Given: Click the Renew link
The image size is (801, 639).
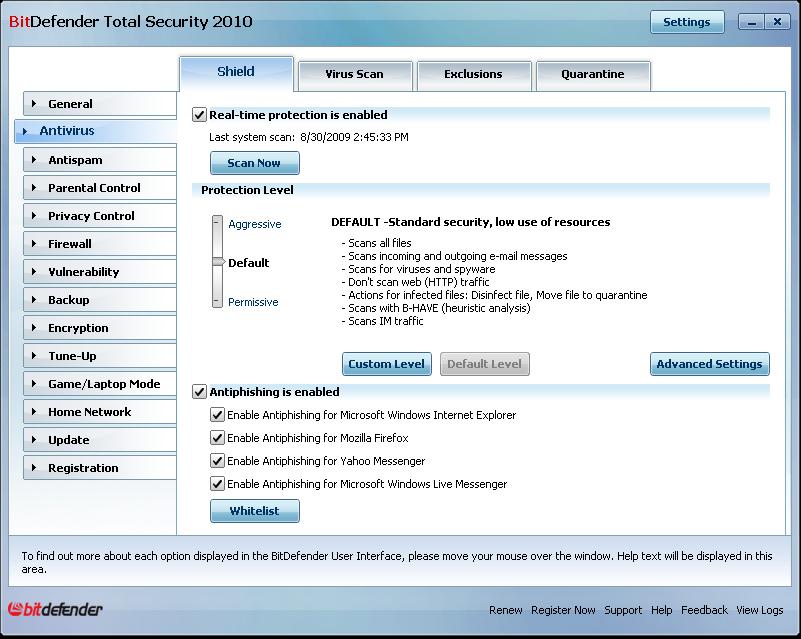Looking at the screenshot, I should click(505, 610).
